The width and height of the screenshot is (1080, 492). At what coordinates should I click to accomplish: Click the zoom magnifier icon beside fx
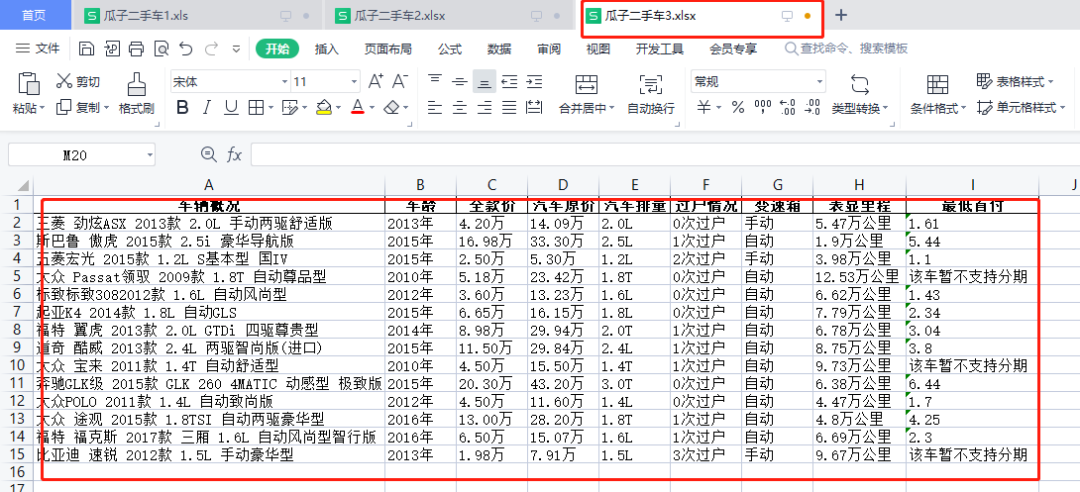coord(208,154)
